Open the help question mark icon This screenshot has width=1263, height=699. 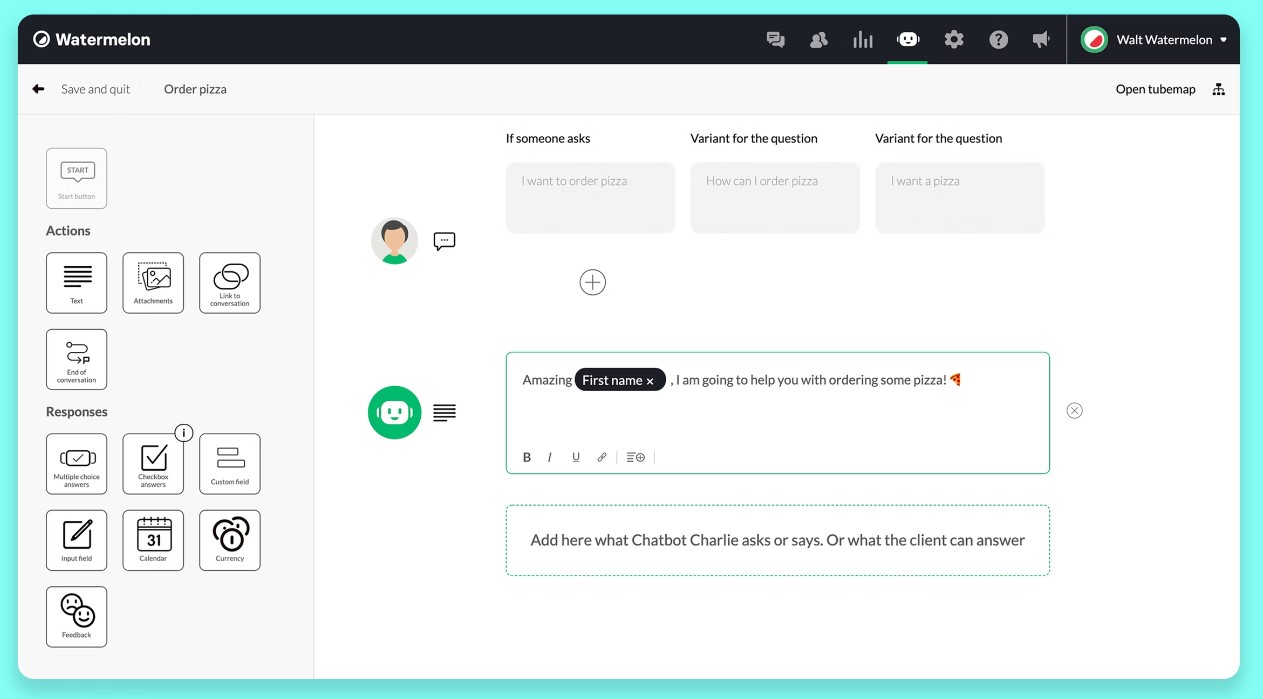point(998,40)
